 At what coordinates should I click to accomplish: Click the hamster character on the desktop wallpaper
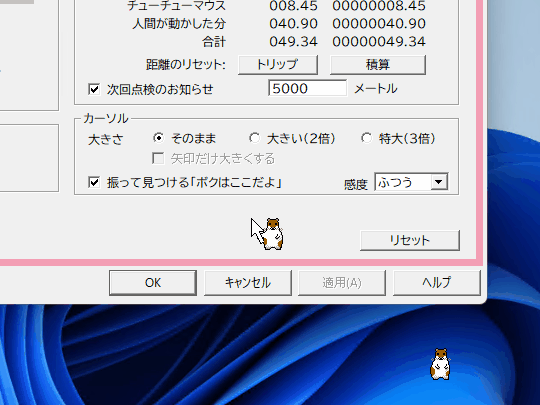pos(440,364)
